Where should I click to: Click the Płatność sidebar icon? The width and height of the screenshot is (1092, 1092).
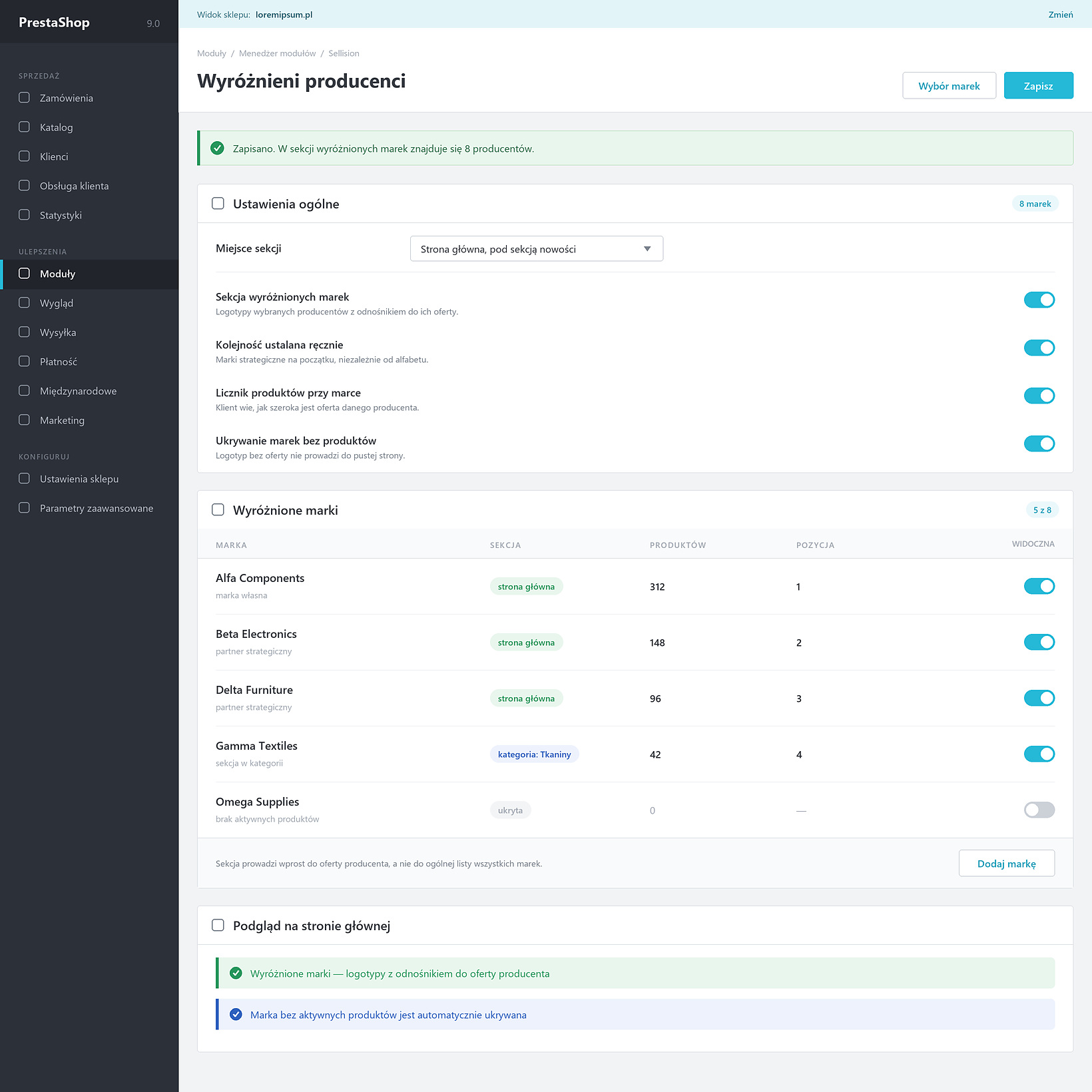[x=25, y=362]
